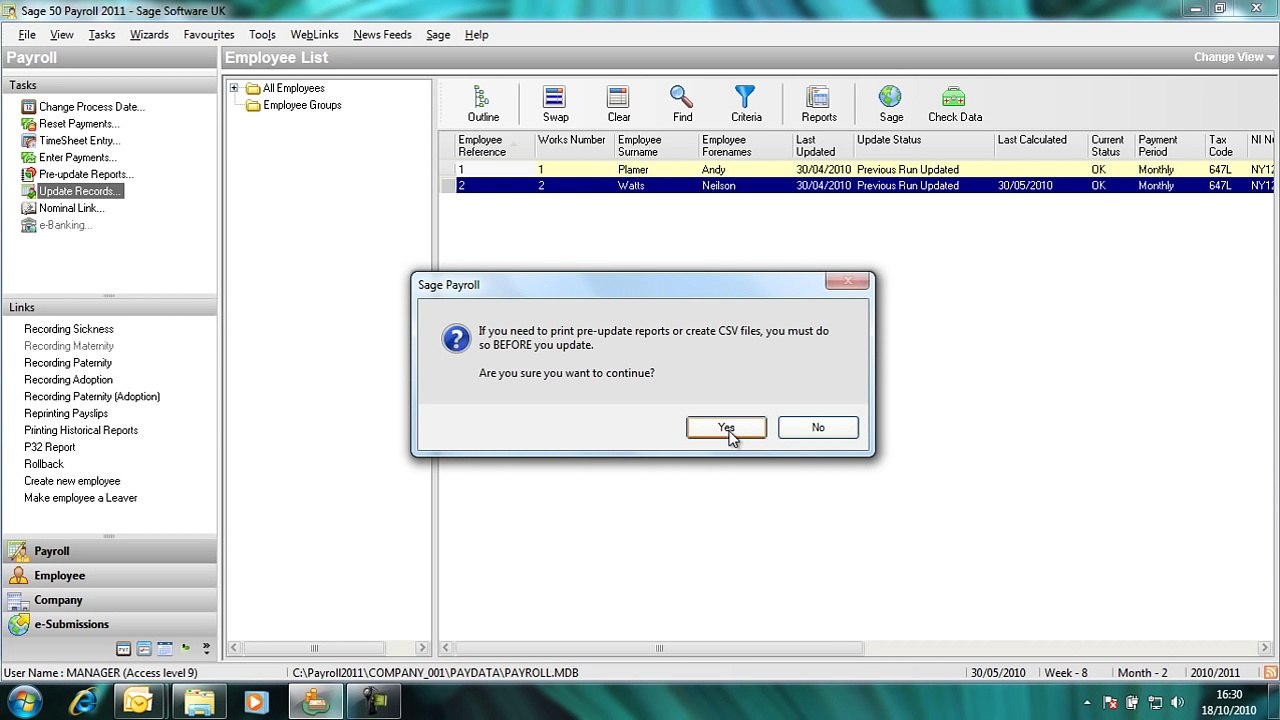Open Change Process Date task
Screen dimensions: 1280x720
91,107
